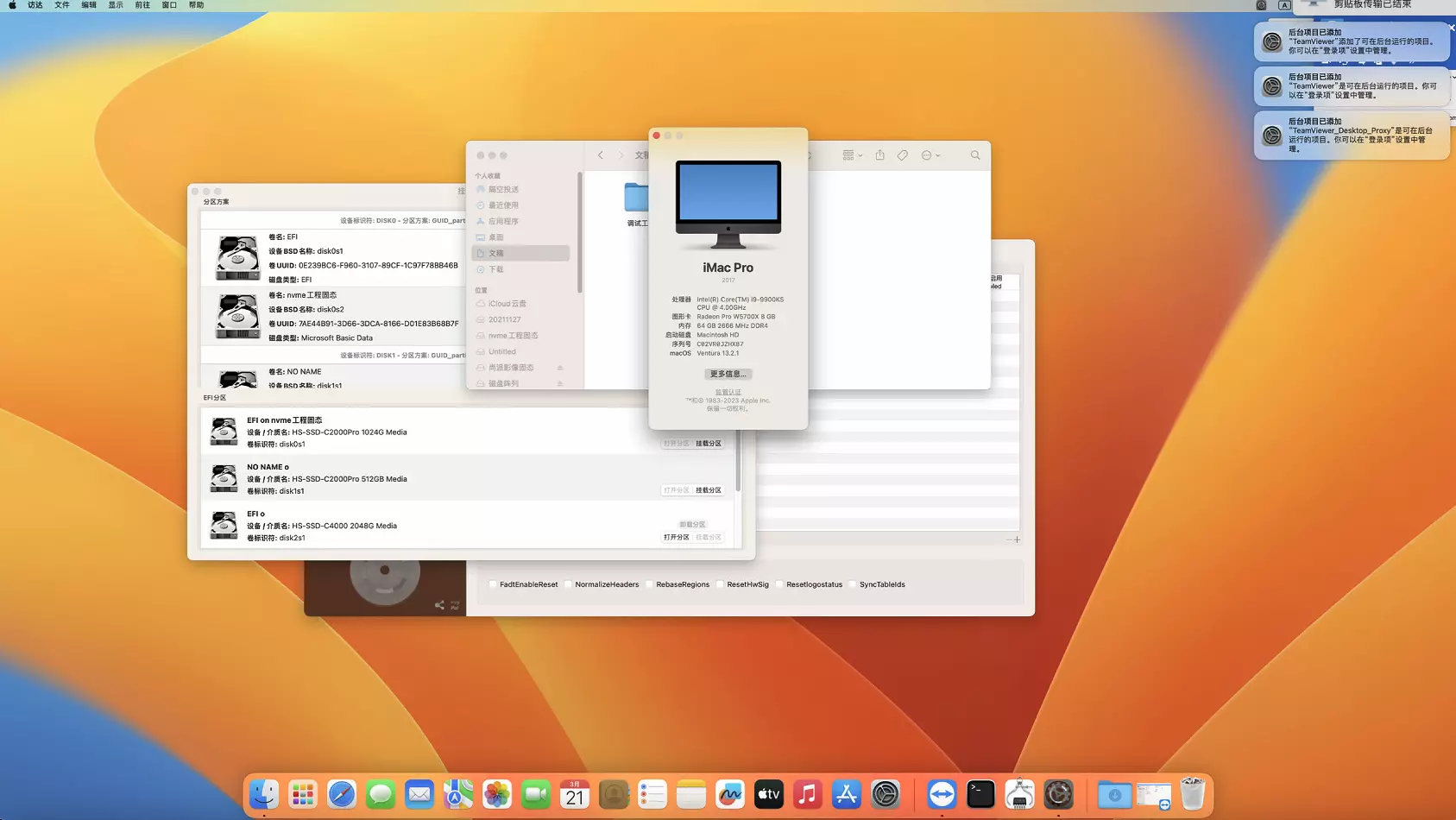The height and width of the screenshot is (820, 1456).
Task: Click the Finder share icon
Action: (x=879, y=155)
